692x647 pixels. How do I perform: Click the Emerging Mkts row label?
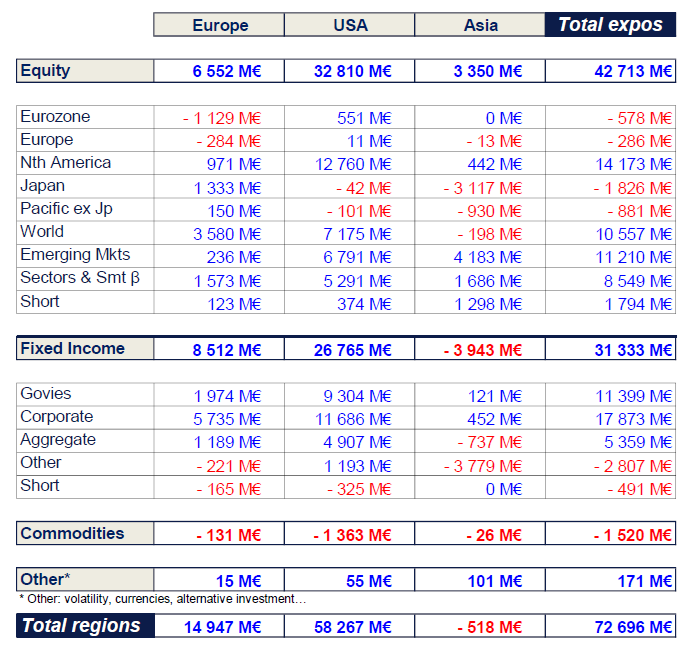[75, 255]
